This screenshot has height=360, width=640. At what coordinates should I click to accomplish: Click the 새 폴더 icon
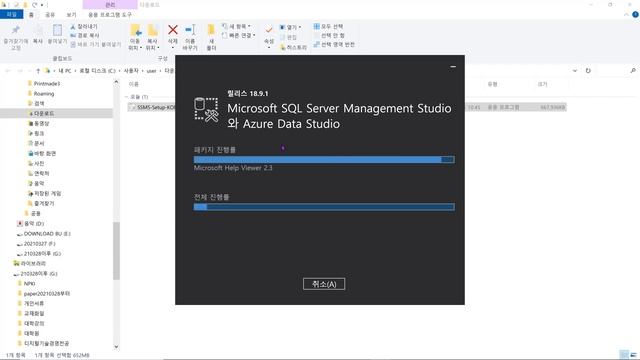(x=211, y=30)
